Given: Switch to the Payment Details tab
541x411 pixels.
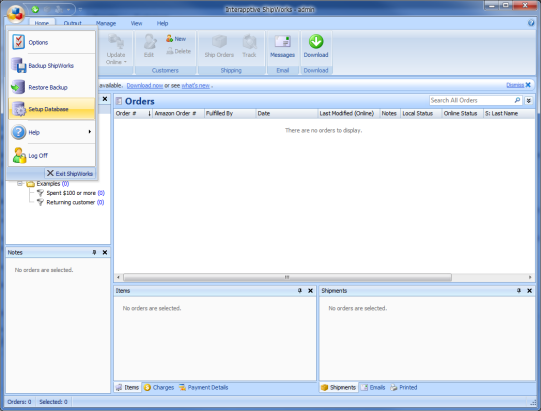Looking at the screenshot, I should pos(204,387).
